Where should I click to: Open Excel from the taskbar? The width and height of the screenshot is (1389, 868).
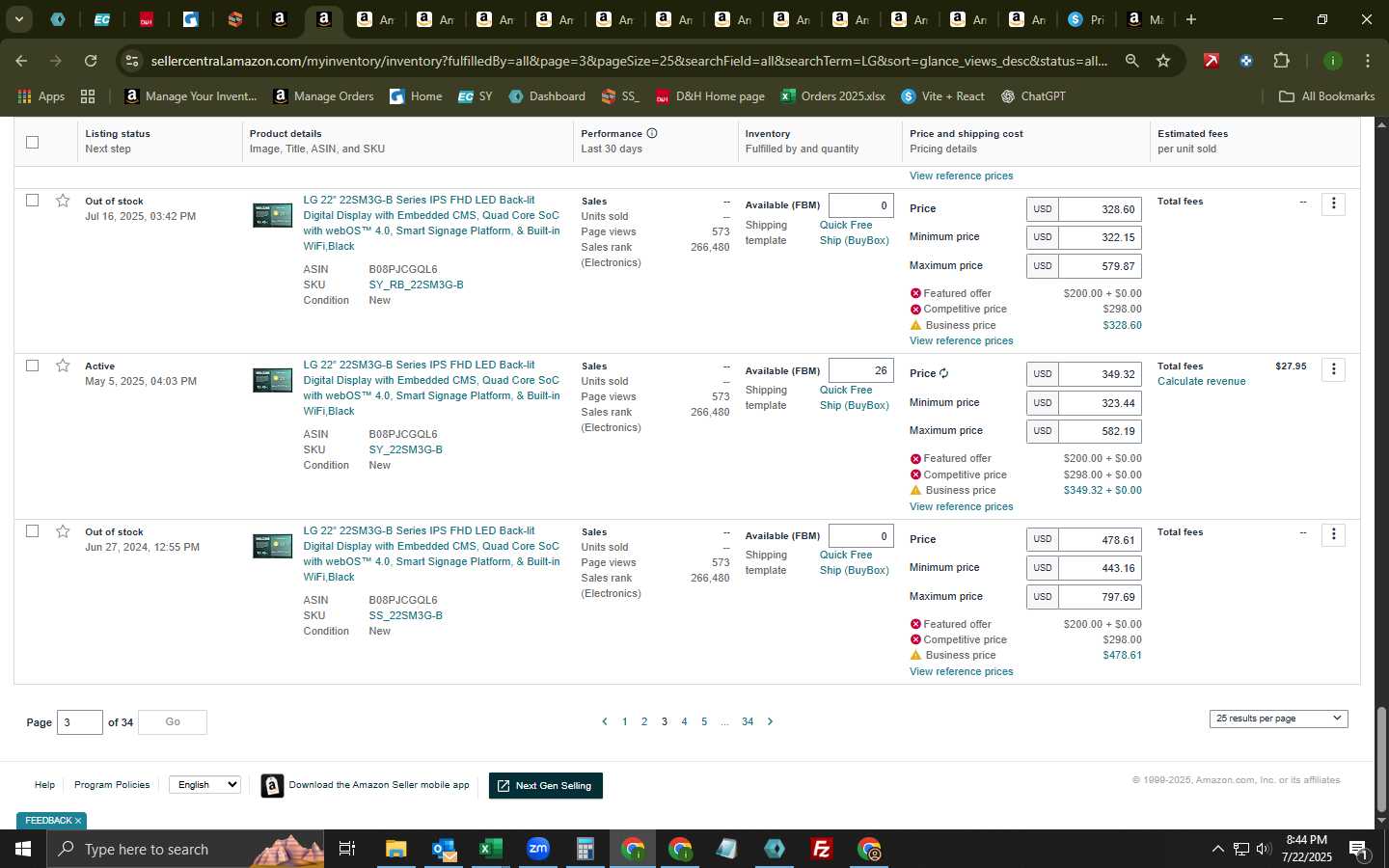pos(491,849)
